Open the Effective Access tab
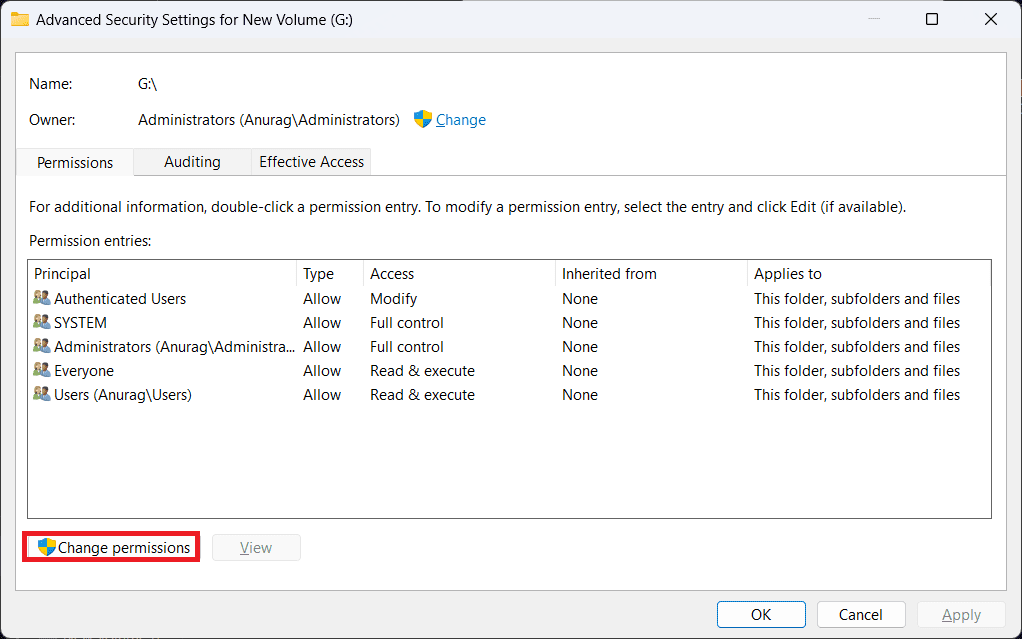This screenshot has height=639, width=1022. click(312, 162)
